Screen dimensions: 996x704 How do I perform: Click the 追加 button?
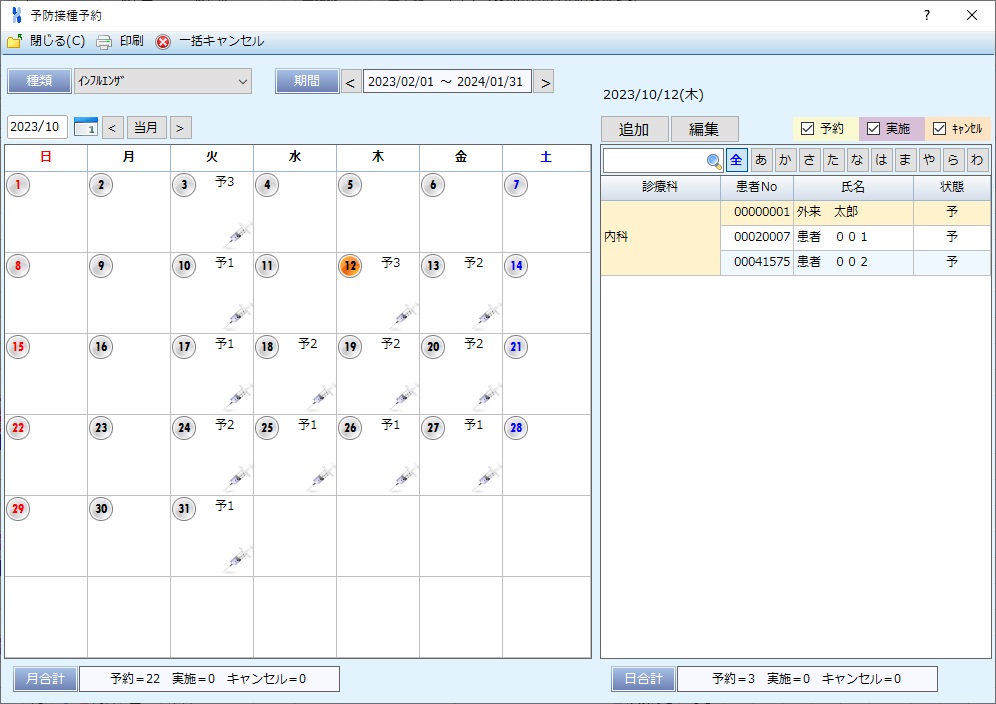634,129
